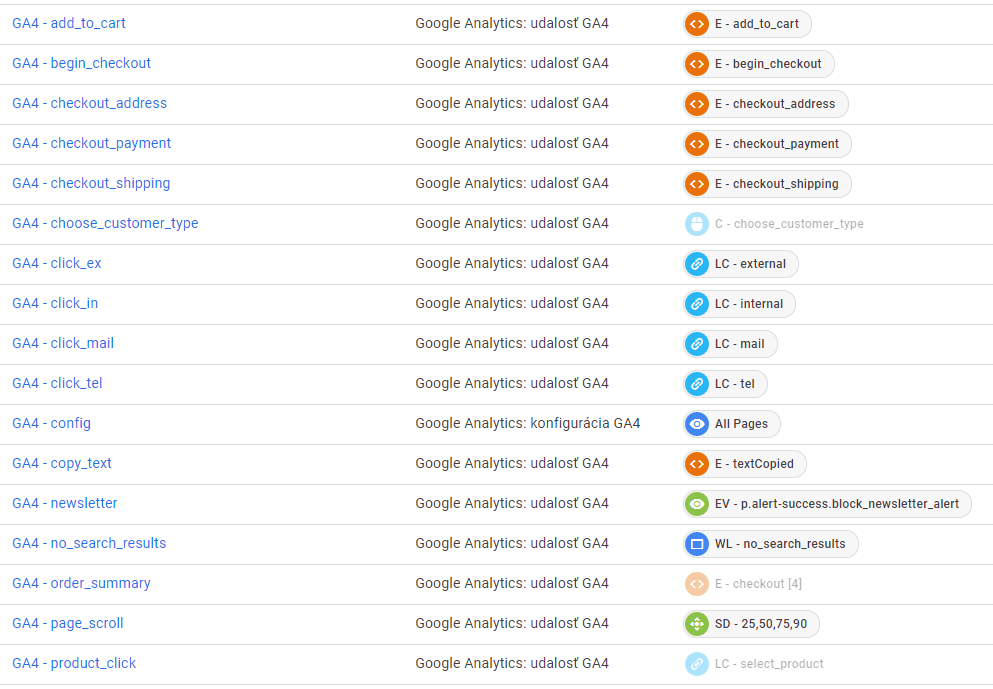Viewport: 993px width, 689px height.
Task: Click the orange icon for E - add_to_cart trigger
Action: point(697,24)
